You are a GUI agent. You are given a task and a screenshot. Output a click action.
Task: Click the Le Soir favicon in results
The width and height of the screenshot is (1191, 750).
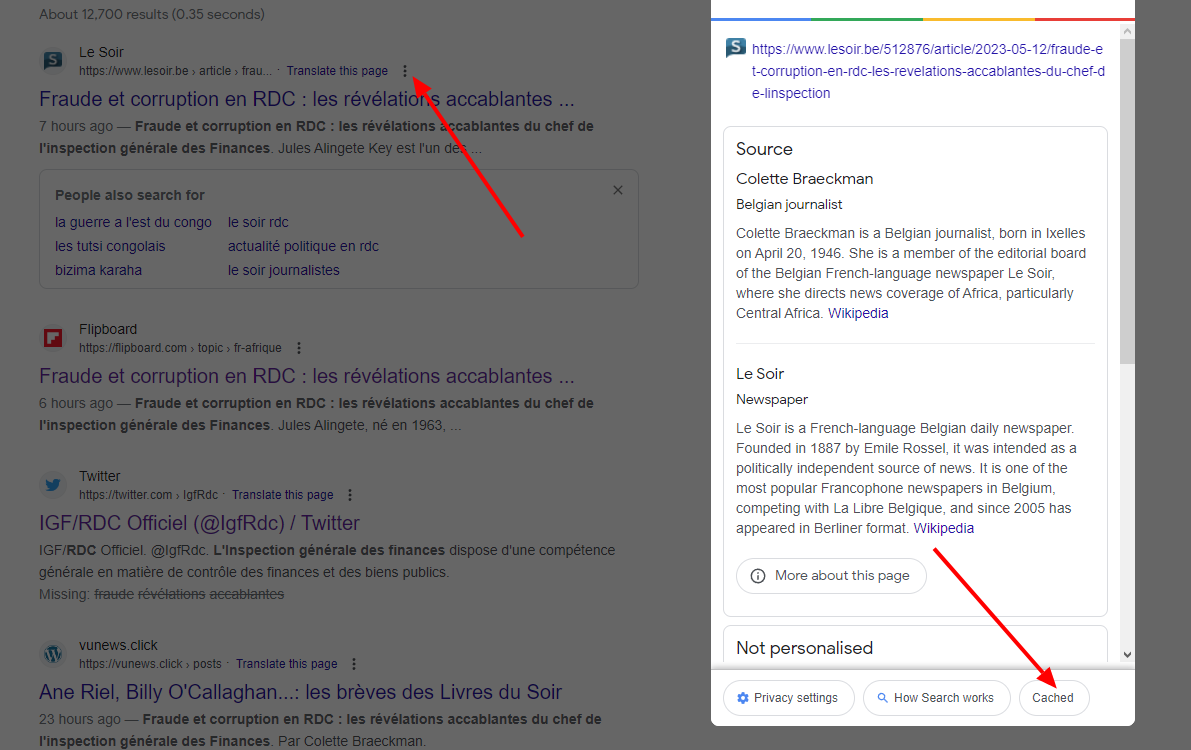tap(53, 61)
